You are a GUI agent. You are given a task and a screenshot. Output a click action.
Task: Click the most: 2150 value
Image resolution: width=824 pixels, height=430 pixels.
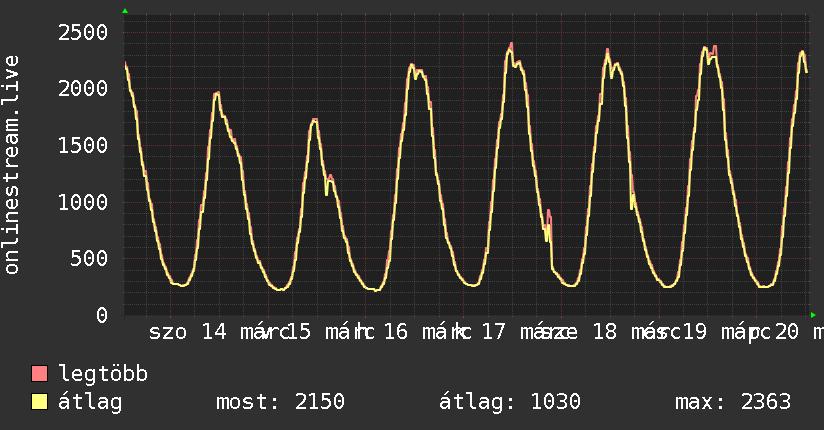pos(280,402)
